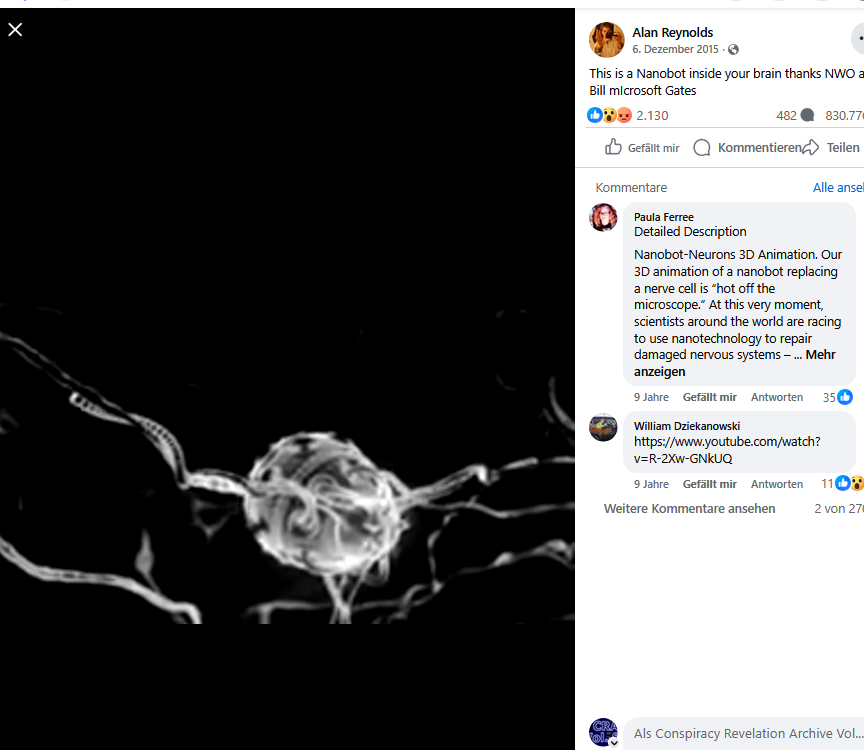Like Paula Ferree's comment
Image resolution: width=864 pixels, height=750 pixels.
tap(709, 397)
